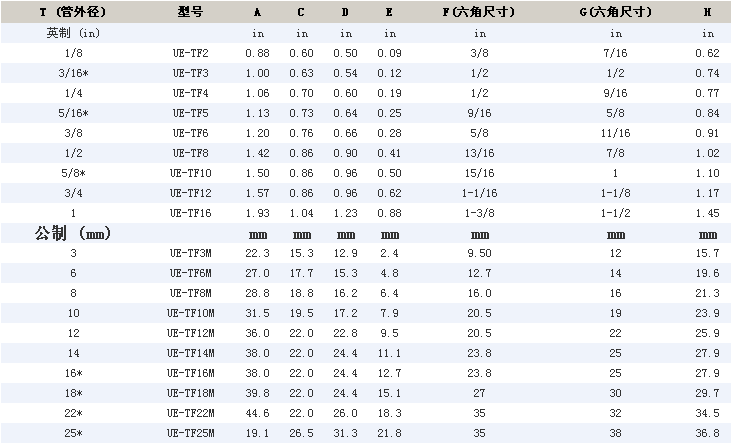The image size is (732, 447).
Task: Click the "型号" column header
Action: coord(189,12)
